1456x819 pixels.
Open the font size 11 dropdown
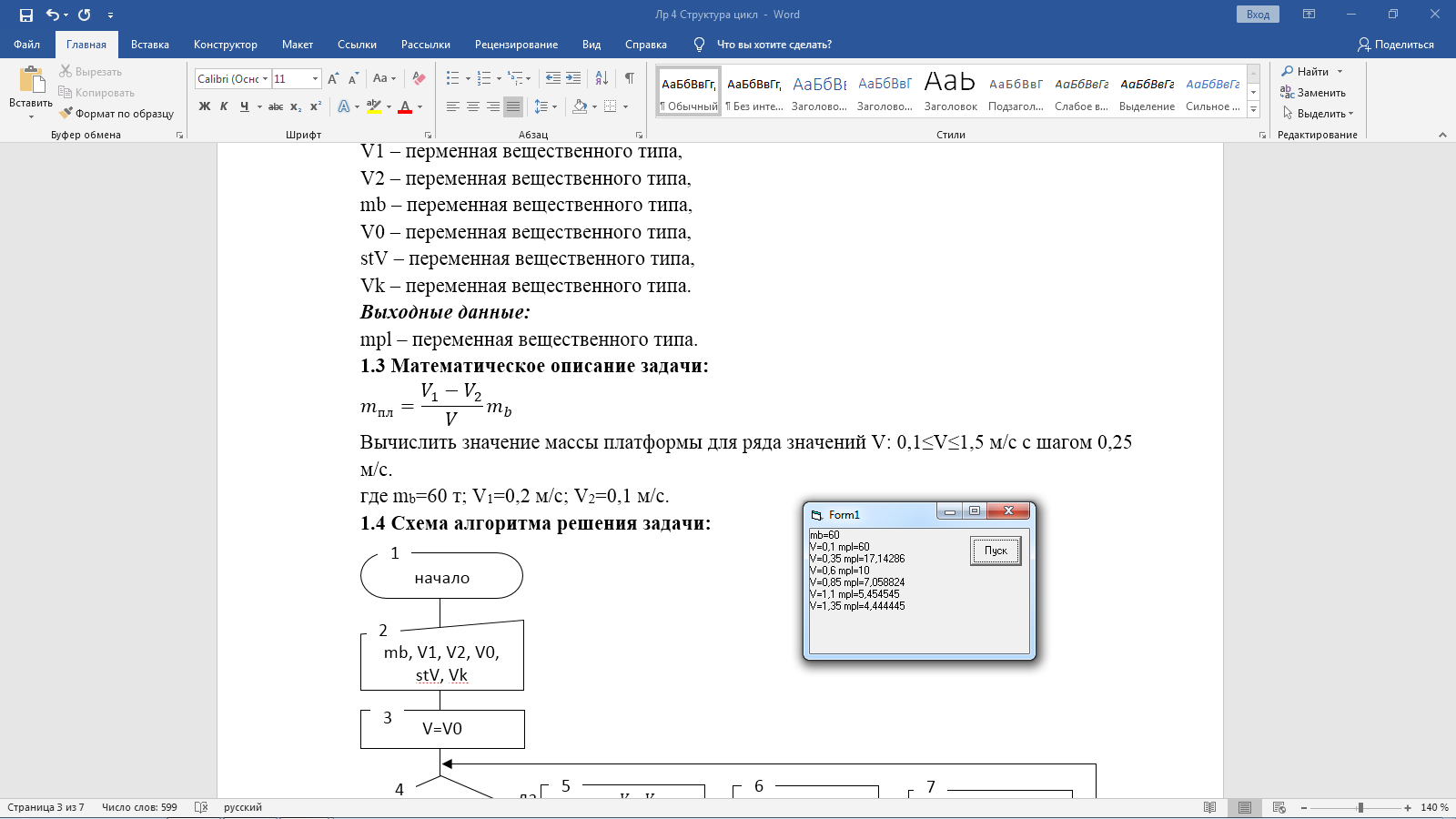[x=315, y=79]
